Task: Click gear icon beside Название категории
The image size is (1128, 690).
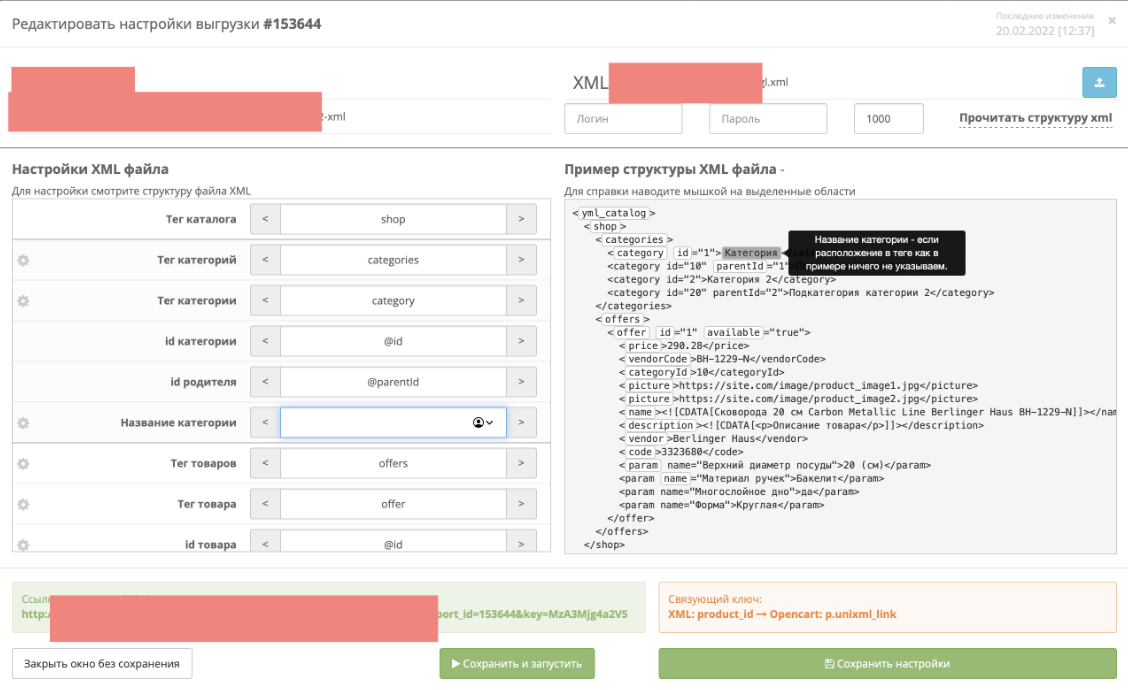Action: tap(23, 423)
